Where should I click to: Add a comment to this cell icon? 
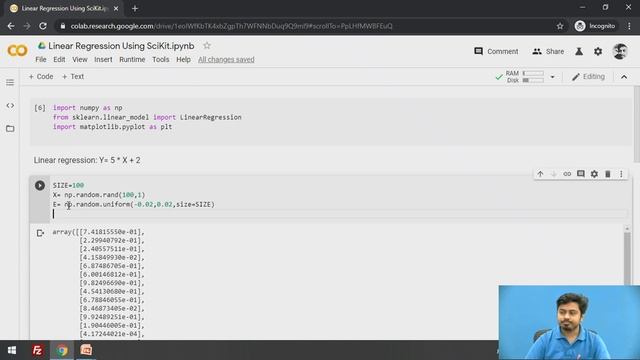pos(580,174)
